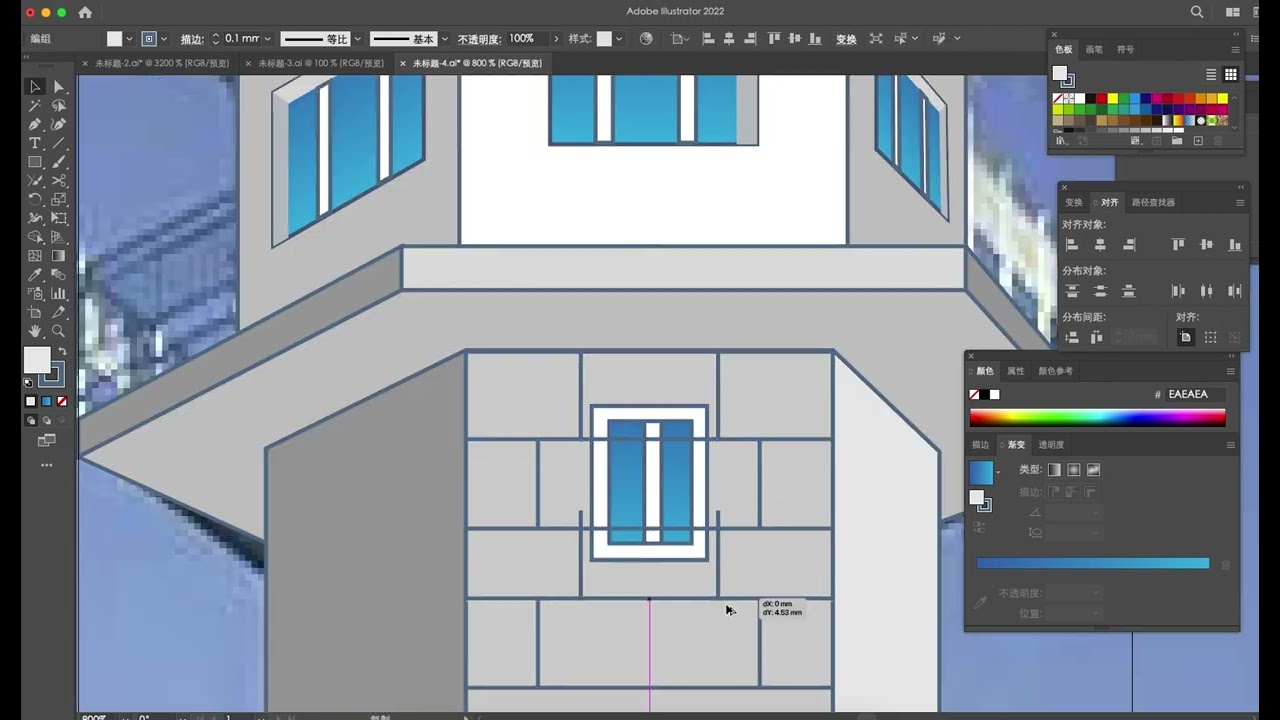Swap fill and stroke arrows in toolbox
The image size is (1280, 720).
coord(62,352)
